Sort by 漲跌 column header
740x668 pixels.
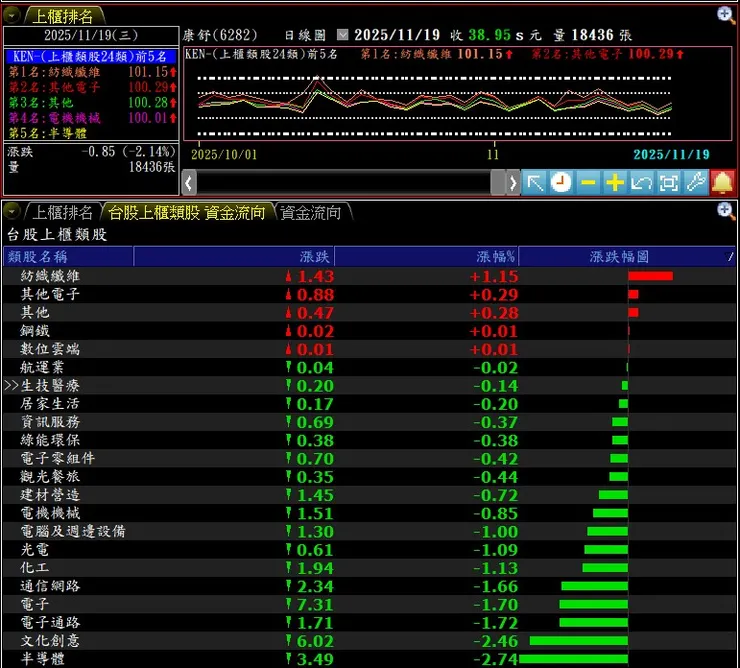coord(234,256)
